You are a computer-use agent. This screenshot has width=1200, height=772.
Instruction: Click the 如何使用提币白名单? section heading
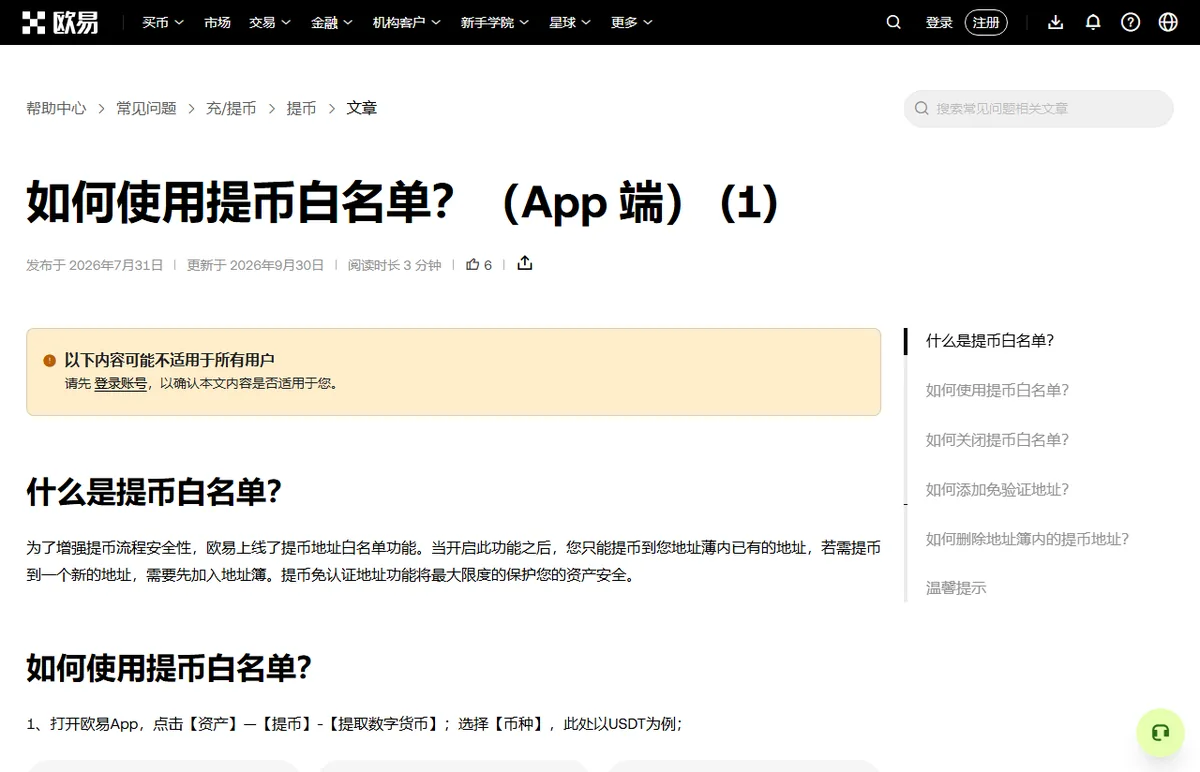pos(169,668)
